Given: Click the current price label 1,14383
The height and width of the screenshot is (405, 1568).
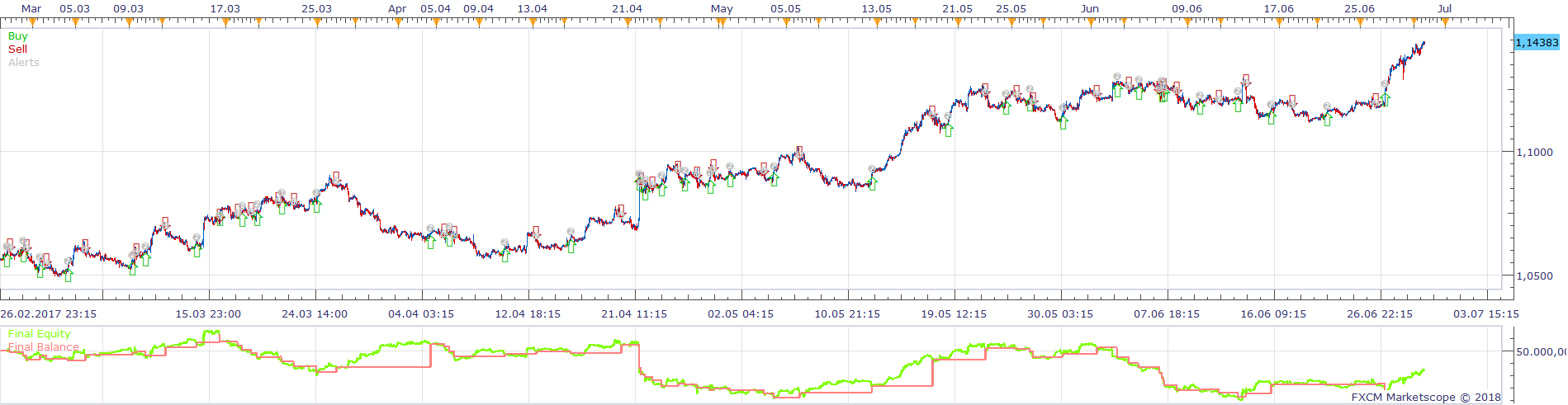Looking at the screenshot, I should click(1537, 42).
